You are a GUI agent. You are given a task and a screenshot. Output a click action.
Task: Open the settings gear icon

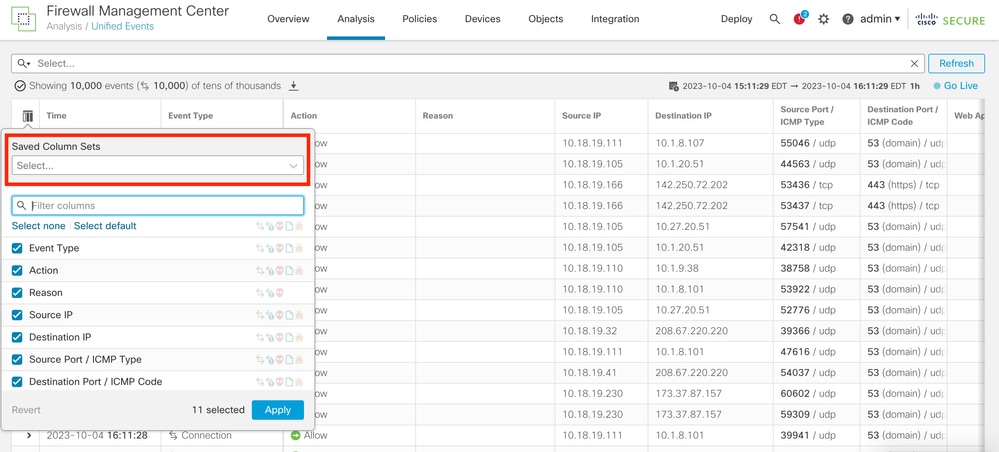824,19
